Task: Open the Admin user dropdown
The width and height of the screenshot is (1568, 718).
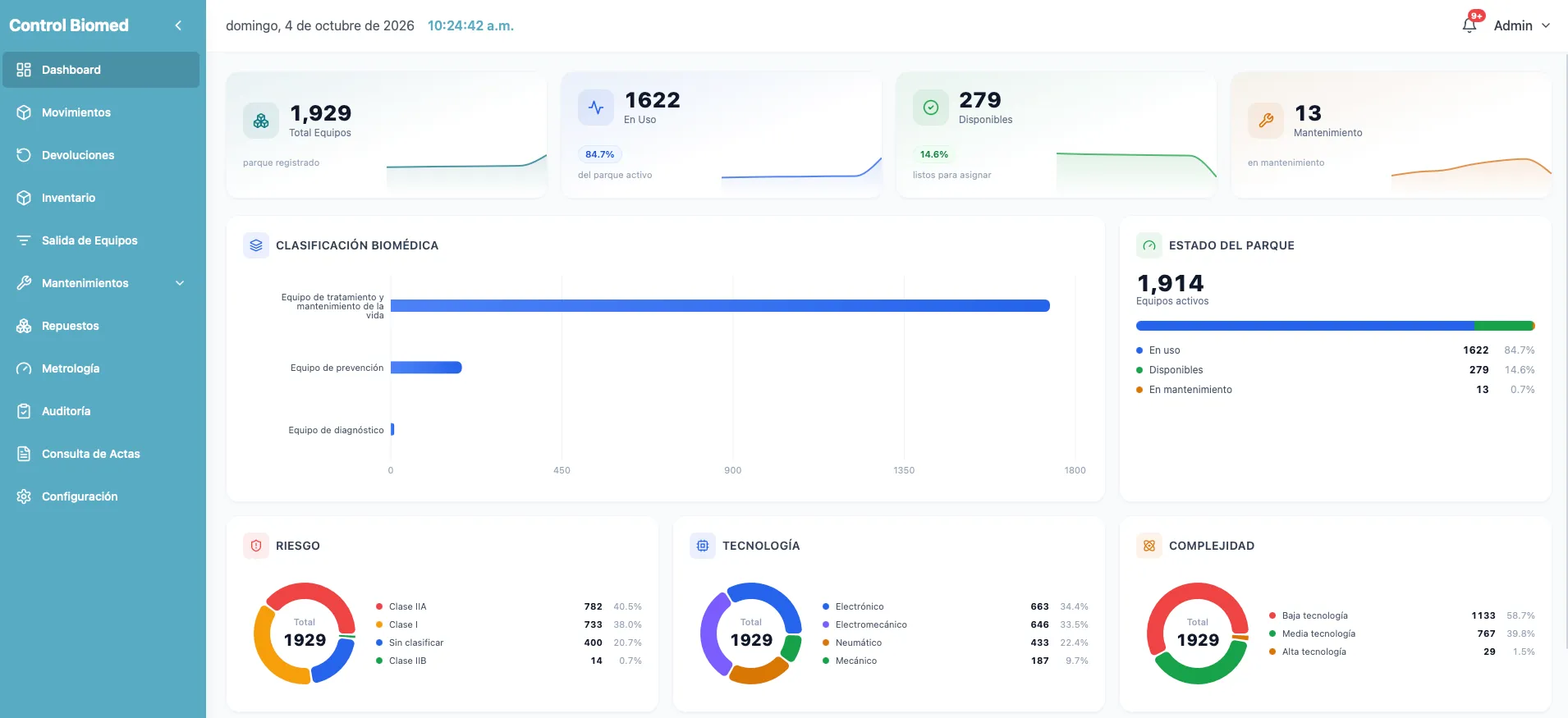Action: [x=1522, y=25]
